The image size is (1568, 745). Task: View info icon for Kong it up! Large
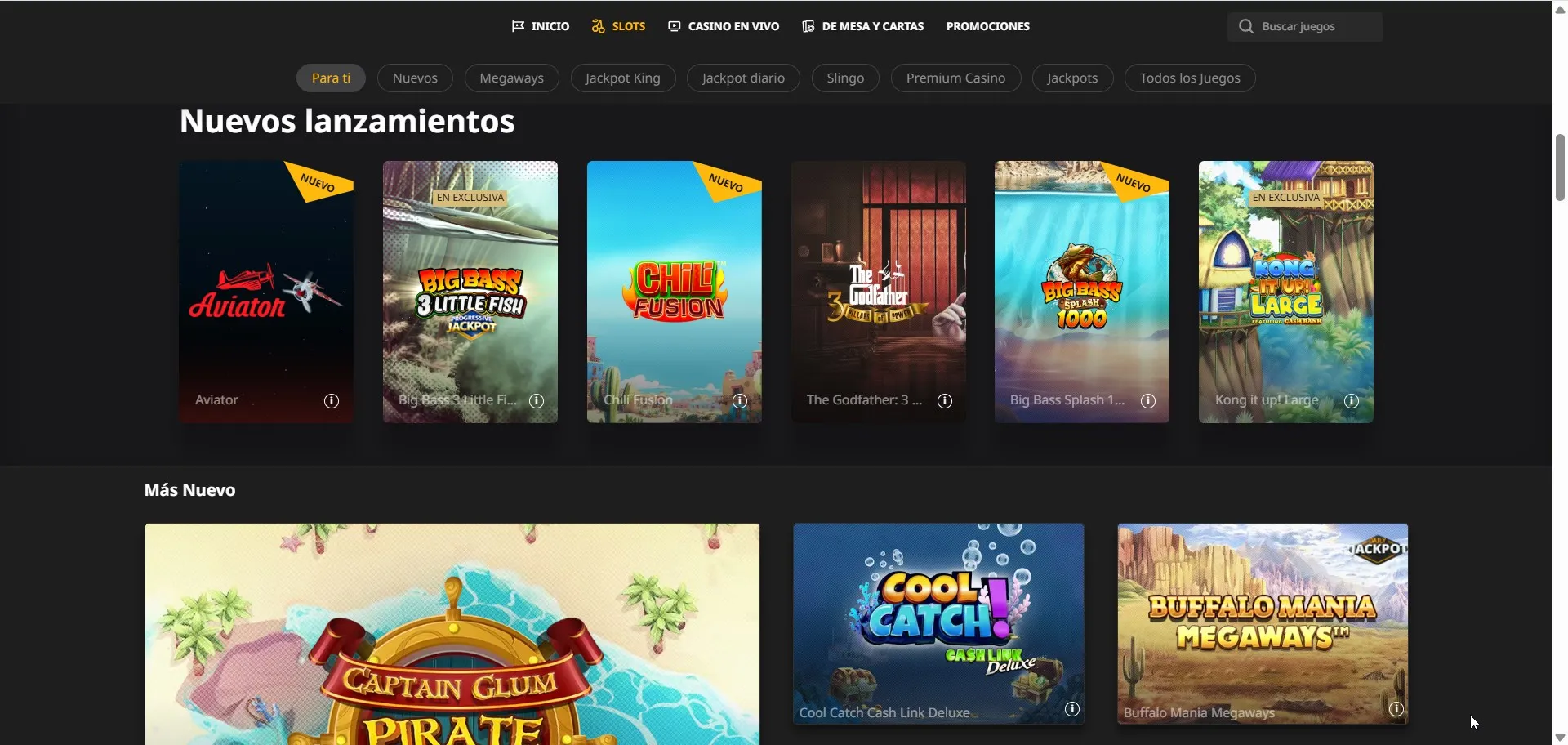(x=1352, y=401)
